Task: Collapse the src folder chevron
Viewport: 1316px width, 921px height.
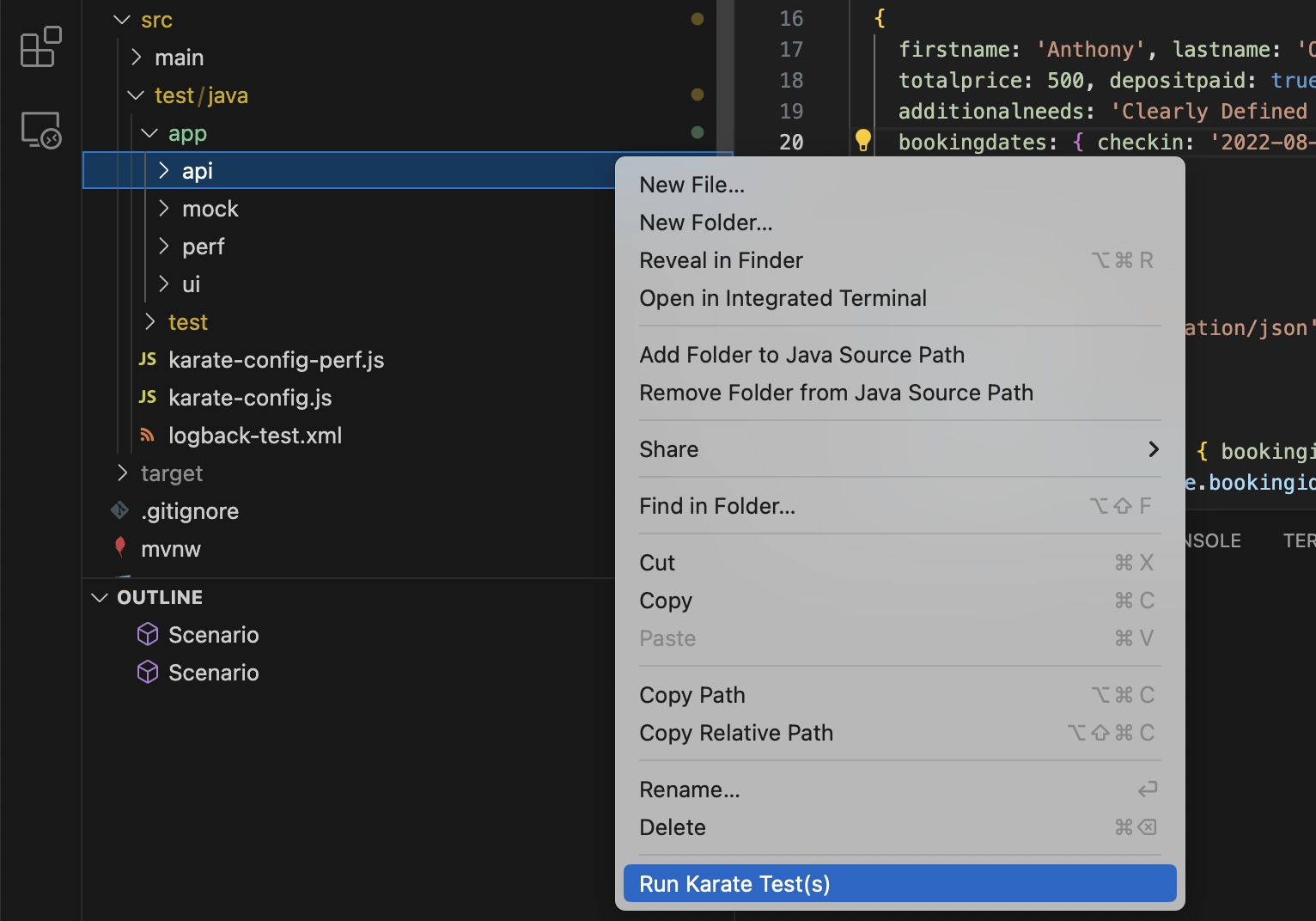Action: click(x=122, y=19)
